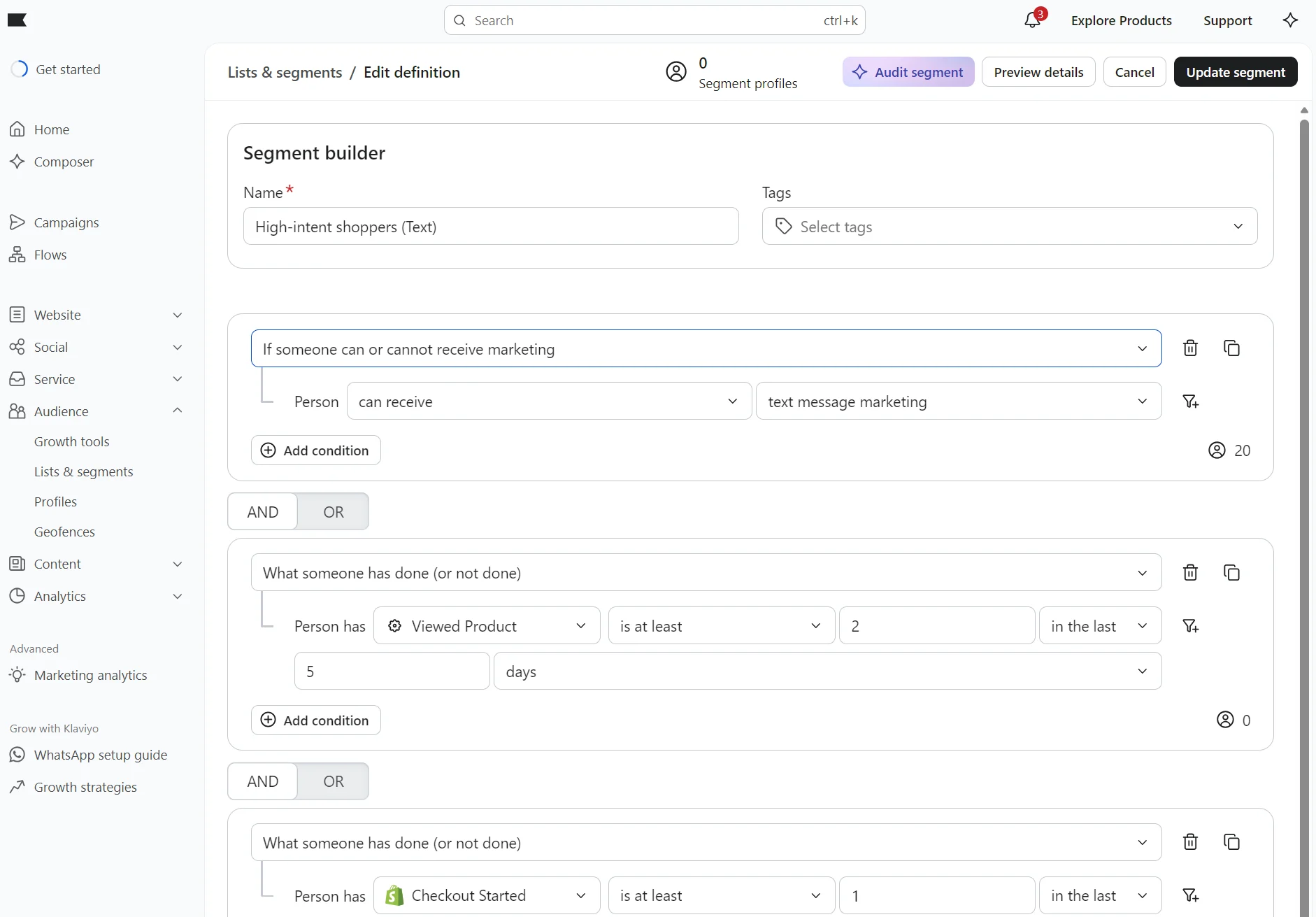1316x917 pixels.
Task: Click the Klaviyo flag logo
Action: 17,20
